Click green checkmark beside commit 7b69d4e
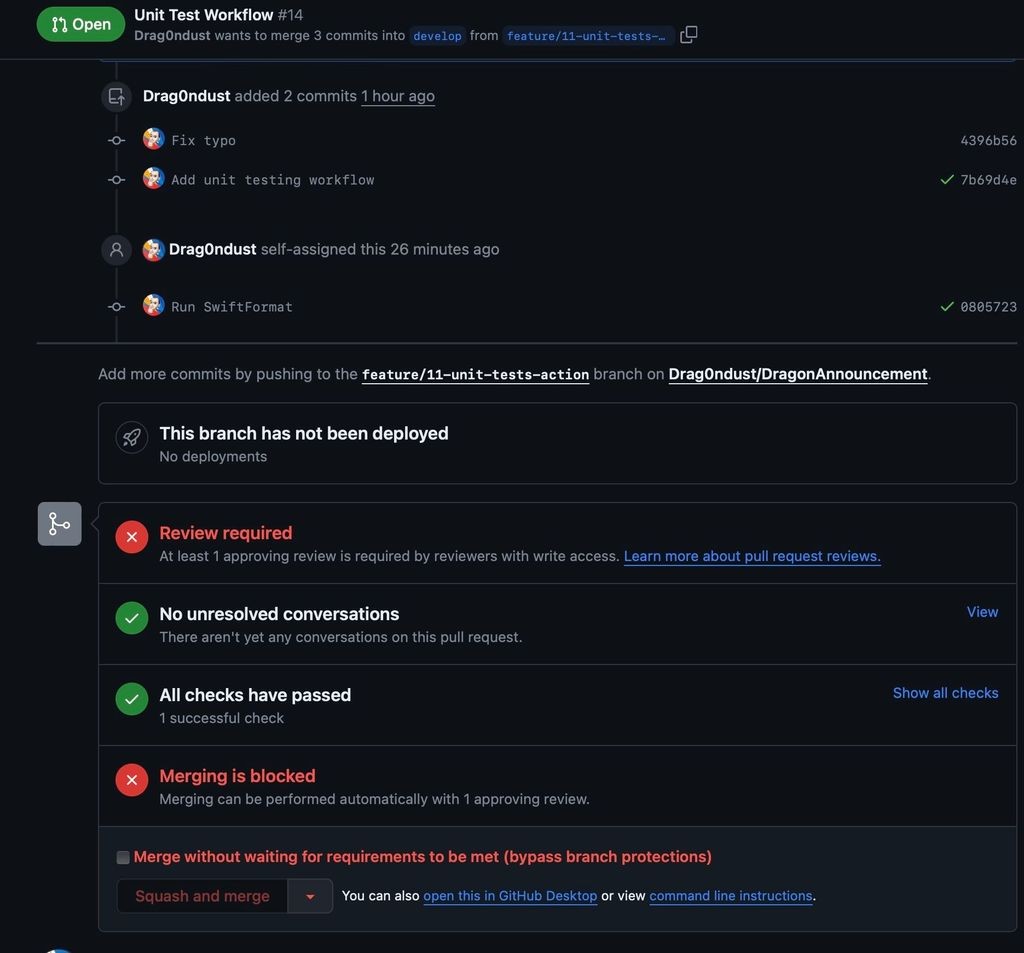This screenshot has height=953, width=1024. click(x=947, y=180)
